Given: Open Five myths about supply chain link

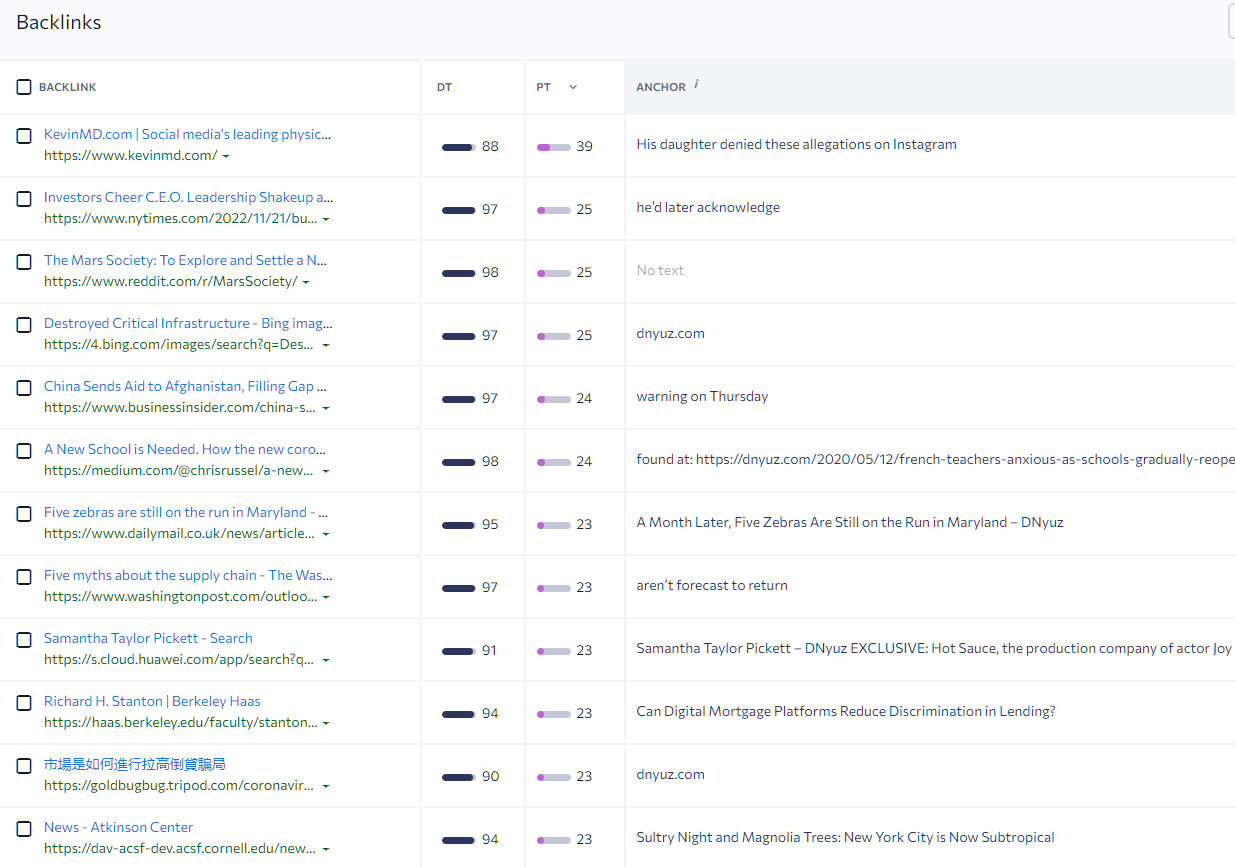Looking at the screenshot, I should click(188, 575).
